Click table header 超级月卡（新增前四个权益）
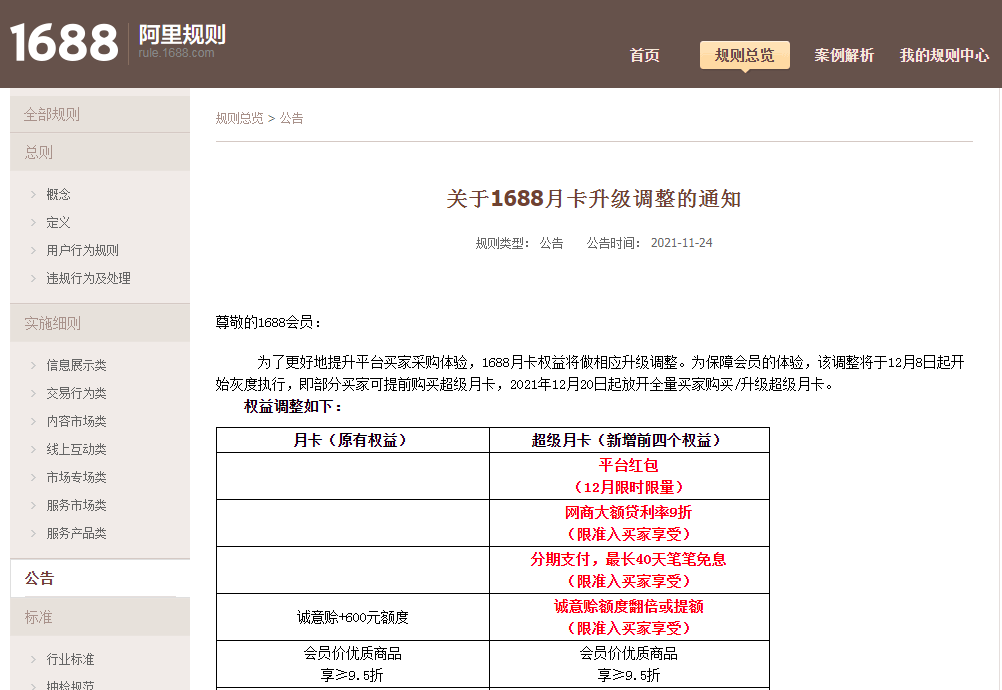The width and height of the screenshot is (1002, 690). [x=629, y=440]
